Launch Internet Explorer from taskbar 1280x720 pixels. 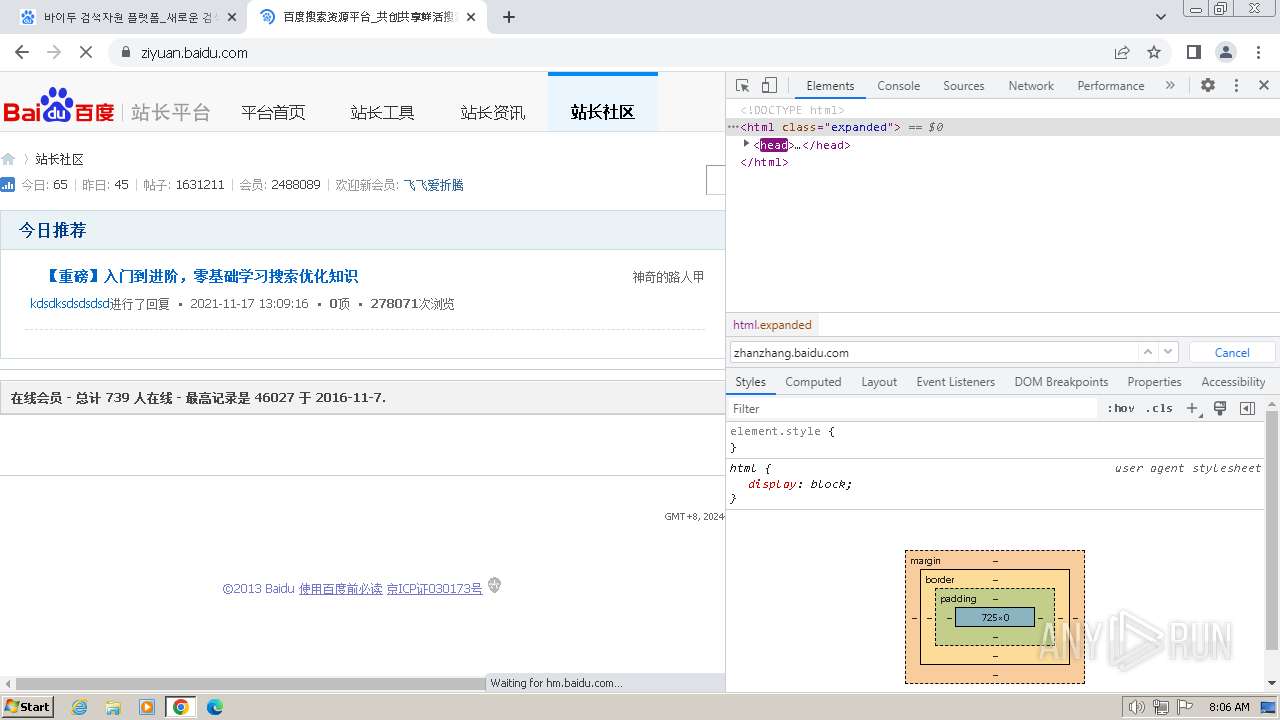tap(80, 707)
